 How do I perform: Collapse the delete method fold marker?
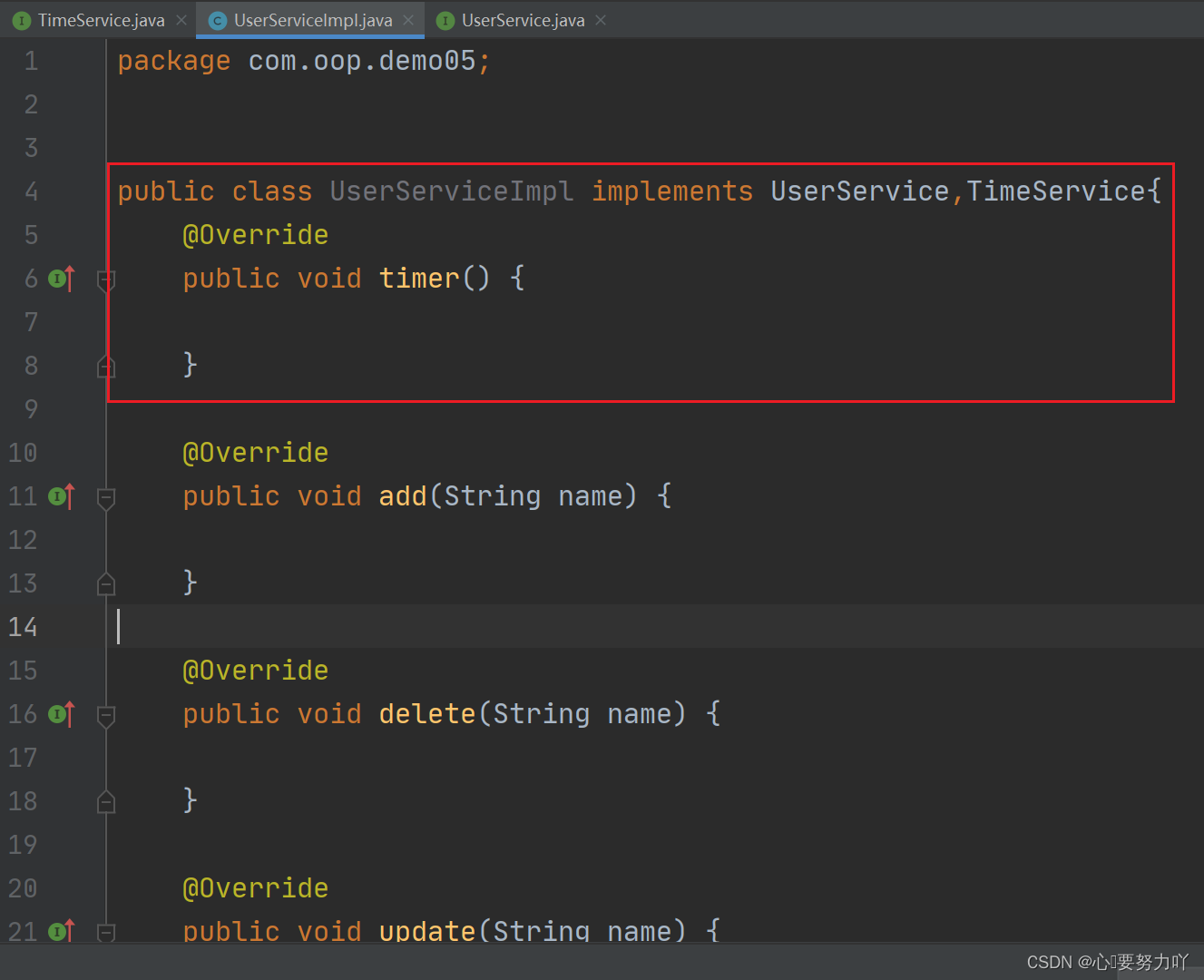(x=106, y=716)
